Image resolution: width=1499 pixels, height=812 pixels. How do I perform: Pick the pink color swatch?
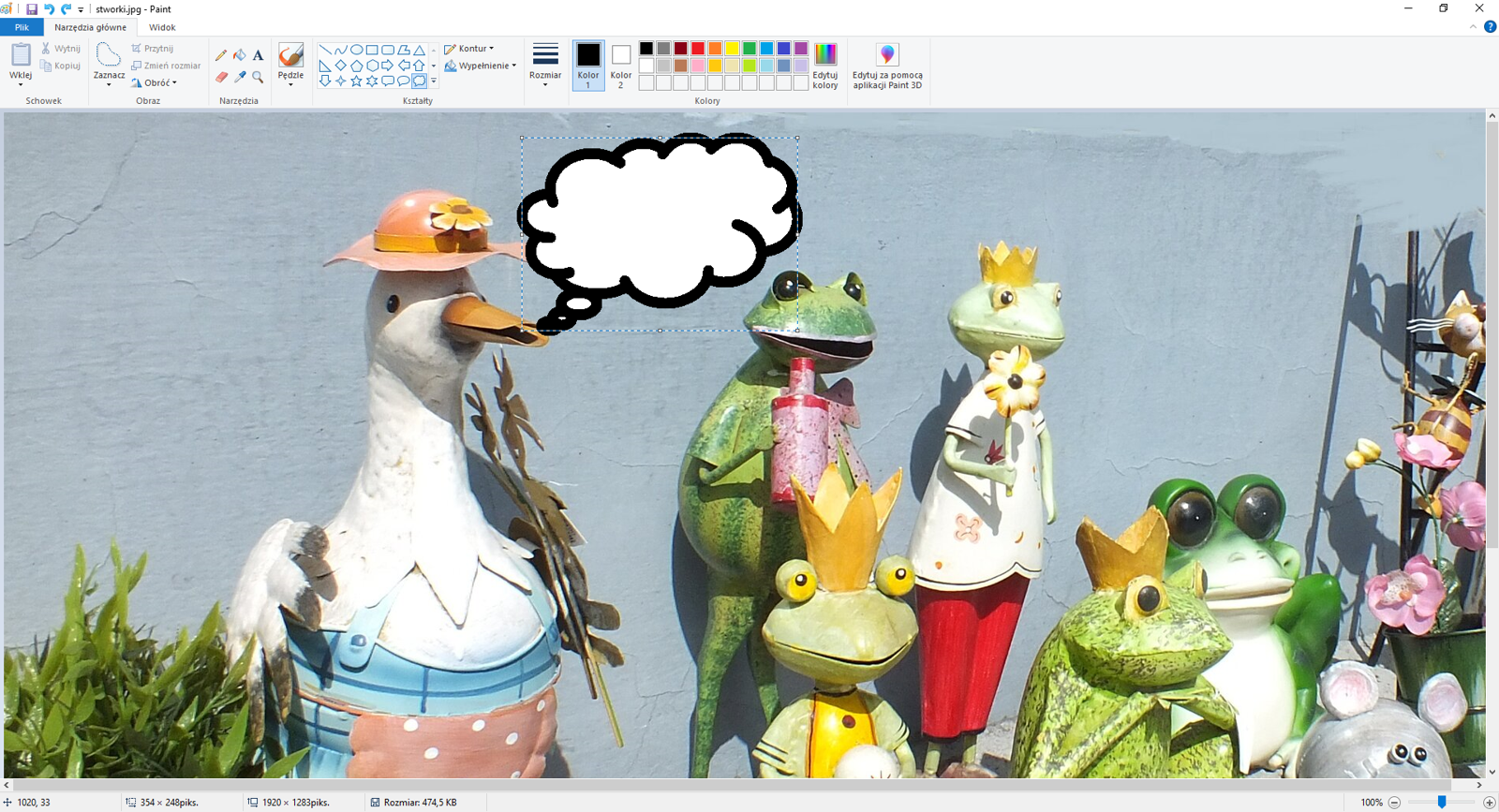coord(698,66)
